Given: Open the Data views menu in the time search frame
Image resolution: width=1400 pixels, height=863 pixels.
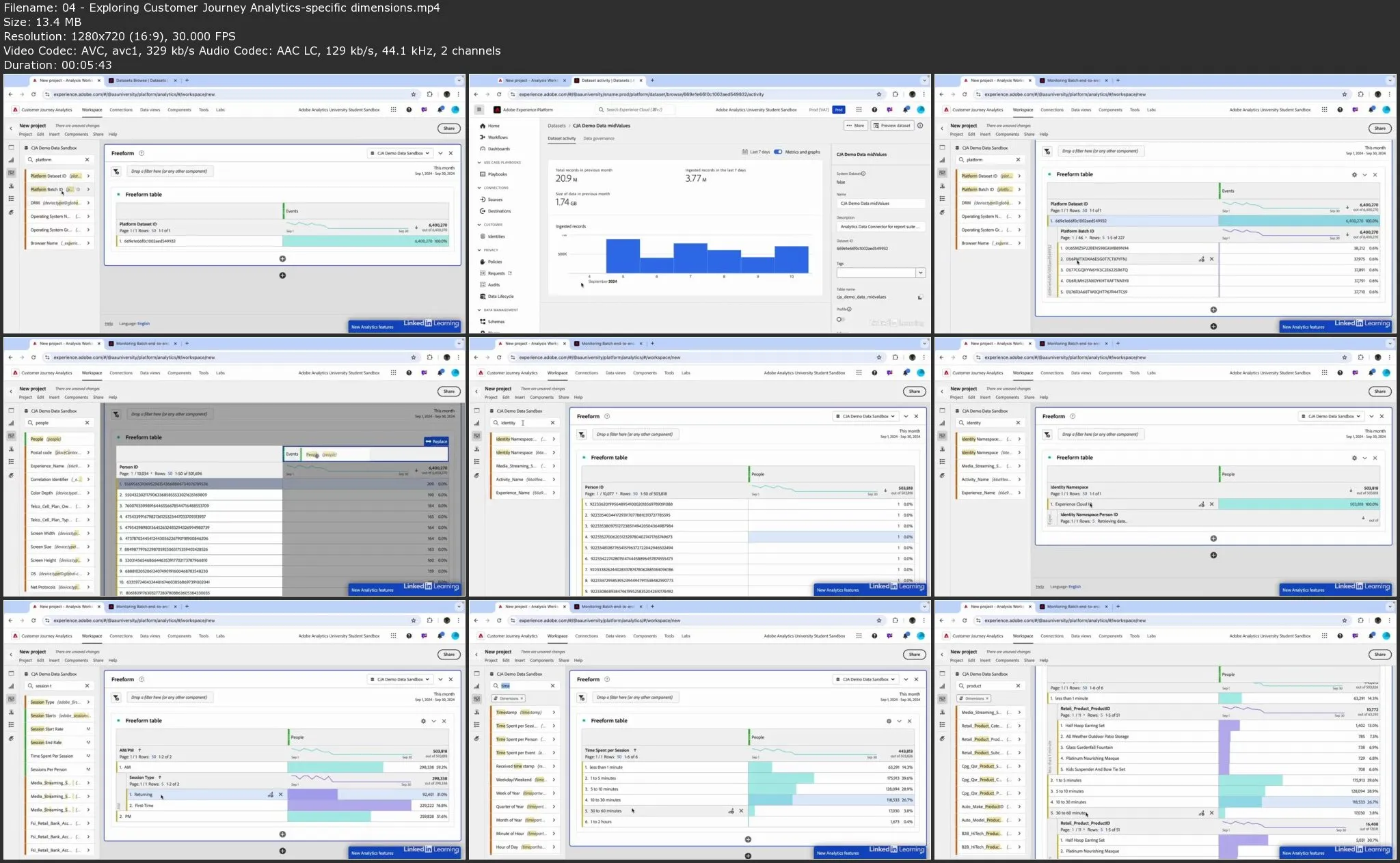Looking at the screenshot, I should click(x=615, y=636).
